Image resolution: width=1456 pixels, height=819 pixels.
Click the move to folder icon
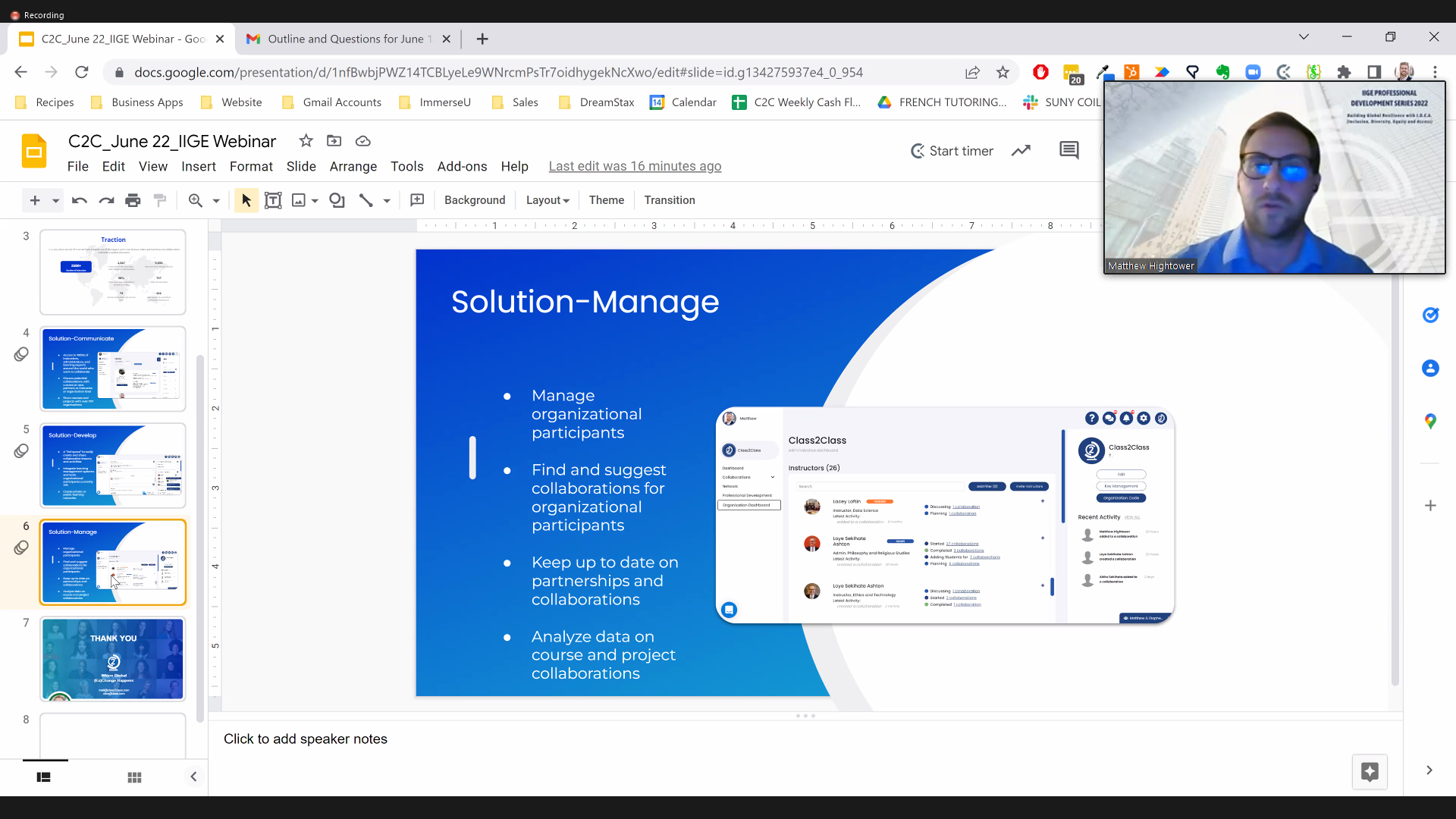coord(334,141)
